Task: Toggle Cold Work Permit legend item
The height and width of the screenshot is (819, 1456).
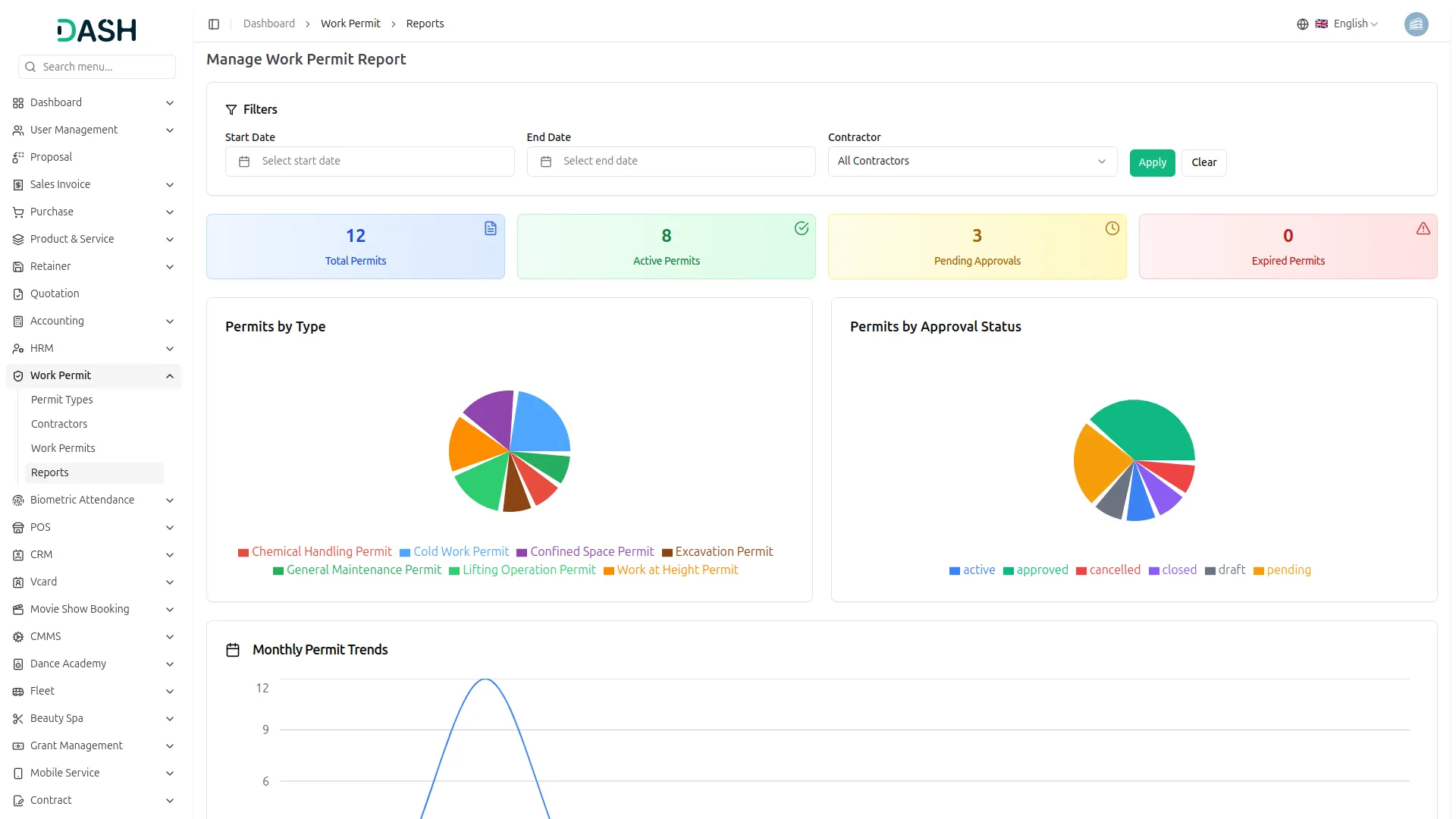Action: [x=453, y=552]
